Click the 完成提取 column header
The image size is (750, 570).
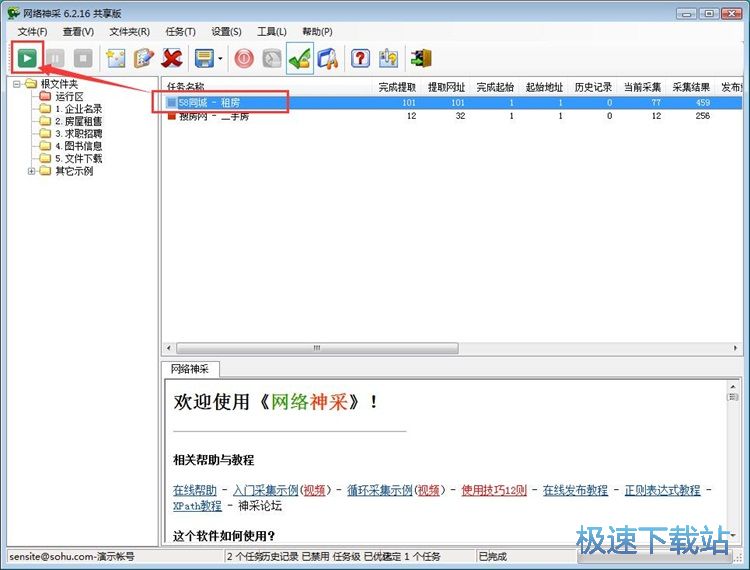click(397, 87)
